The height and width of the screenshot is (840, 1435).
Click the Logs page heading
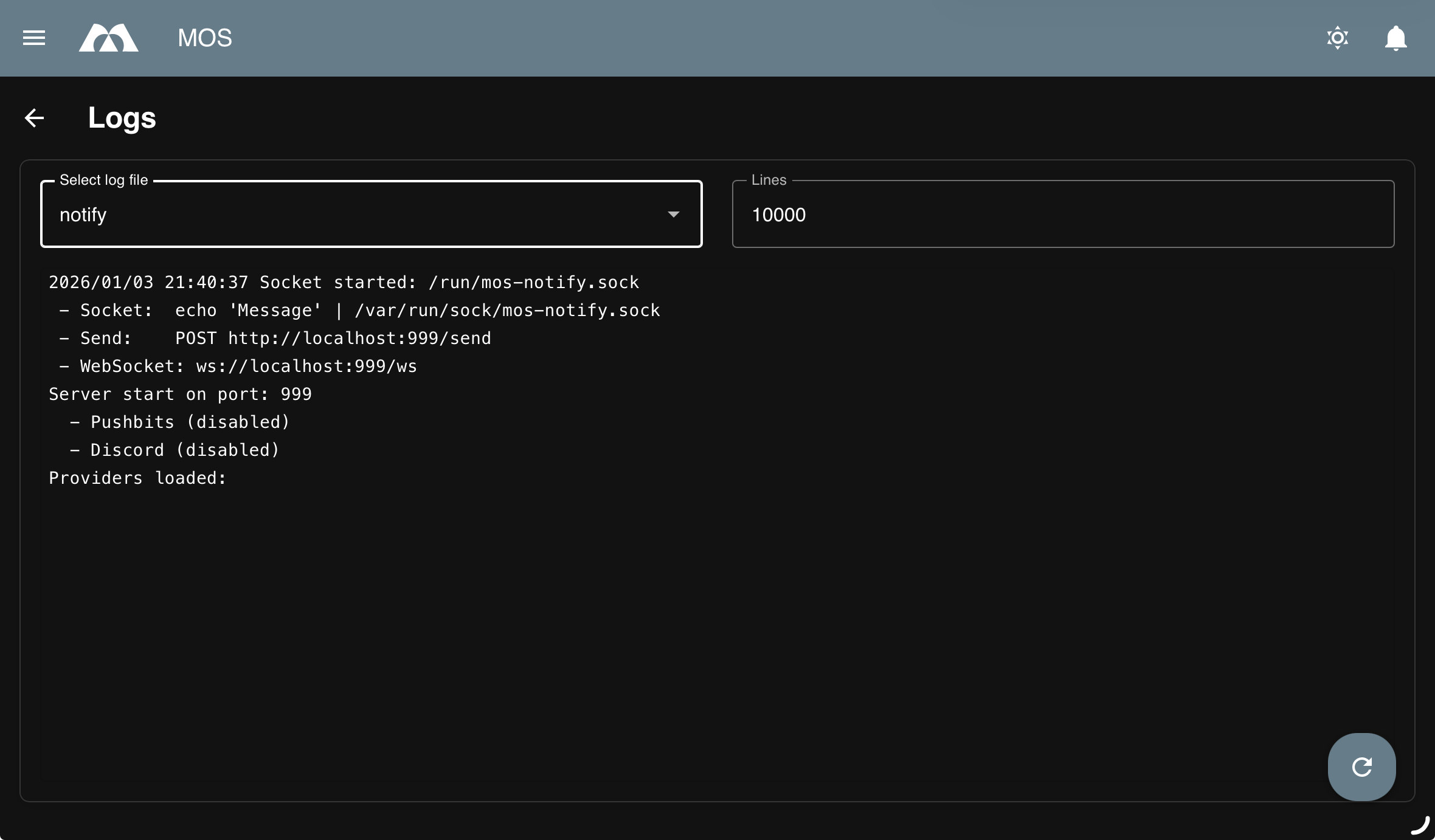[122, 118]
